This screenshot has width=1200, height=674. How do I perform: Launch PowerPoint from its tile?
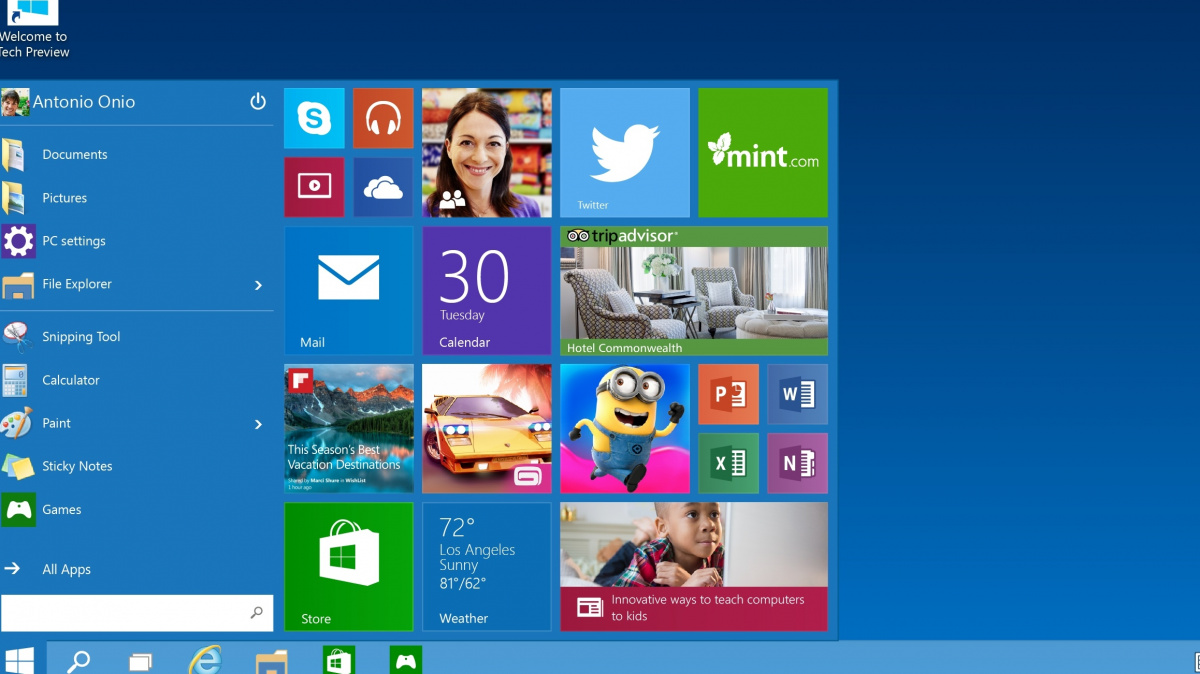(x=728, y=393)
